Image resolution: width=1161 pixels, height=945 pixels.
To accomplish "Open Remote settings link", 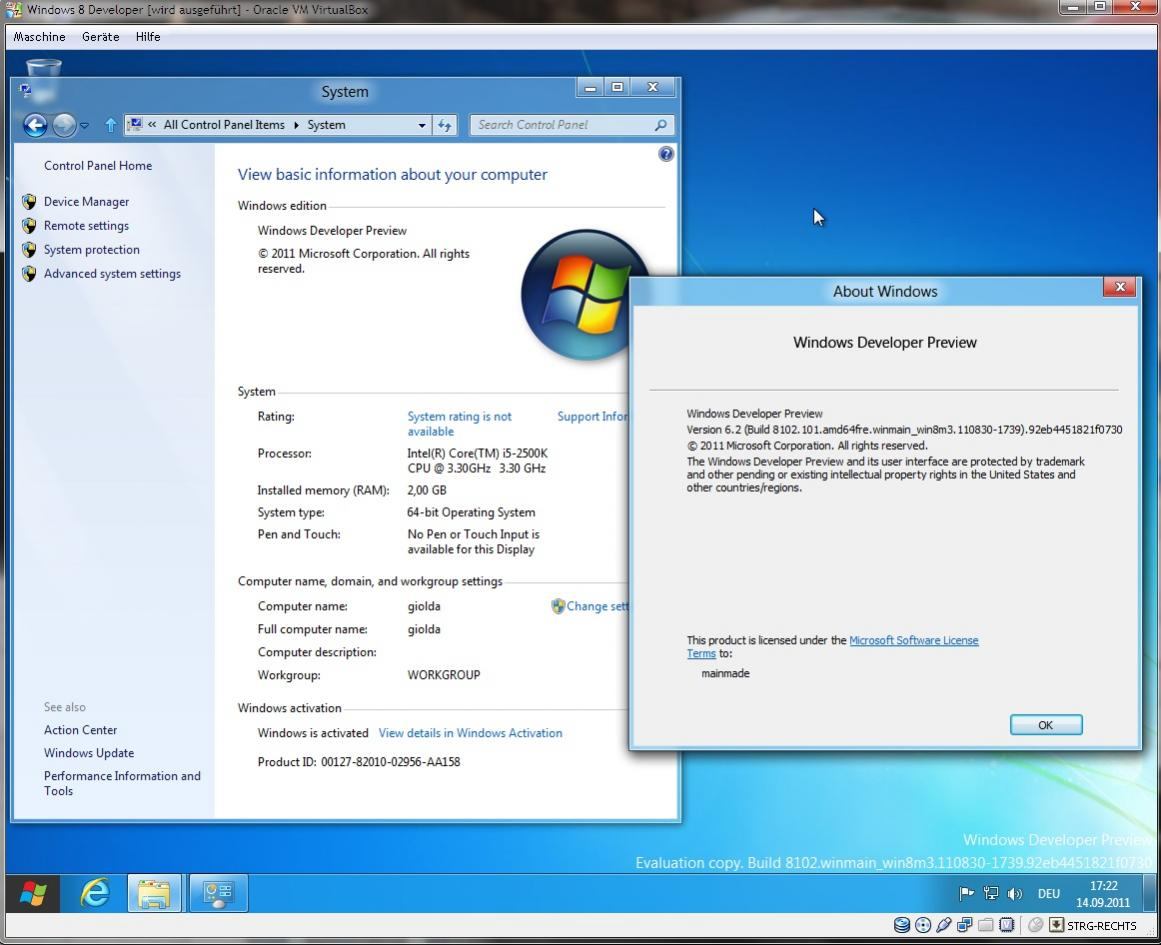I will coord(86,226).
